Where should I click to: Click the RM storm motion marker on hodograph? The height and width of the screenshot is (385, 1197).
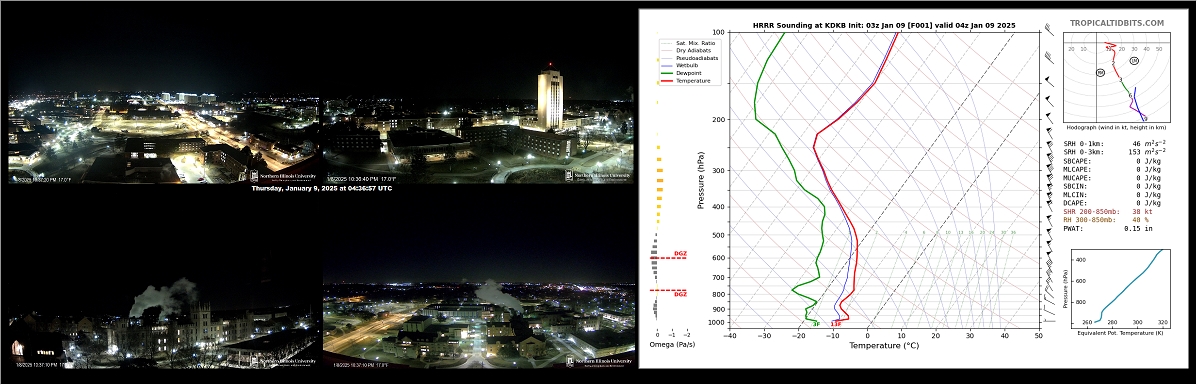coord(1100,73)
